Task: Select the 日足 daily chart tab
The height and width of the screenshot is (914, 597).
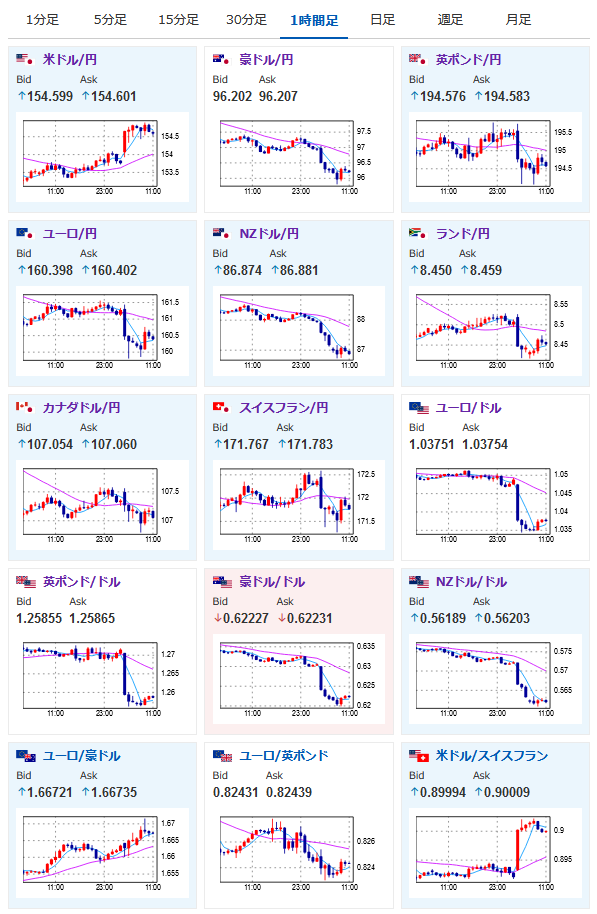Action: tap(382, 20)
